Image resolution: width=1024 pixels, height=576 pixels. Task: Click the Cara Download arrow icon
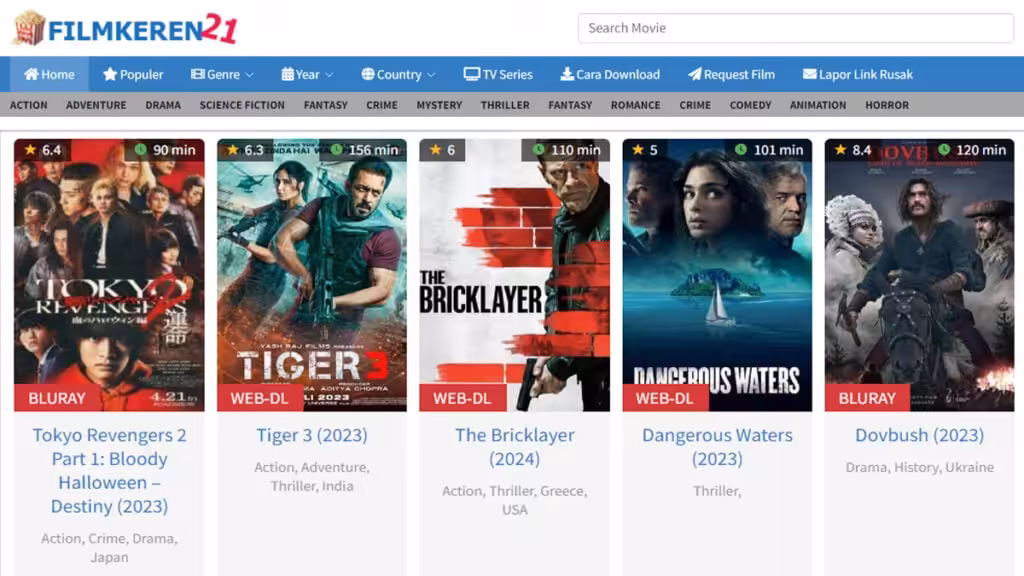[567, 74]
